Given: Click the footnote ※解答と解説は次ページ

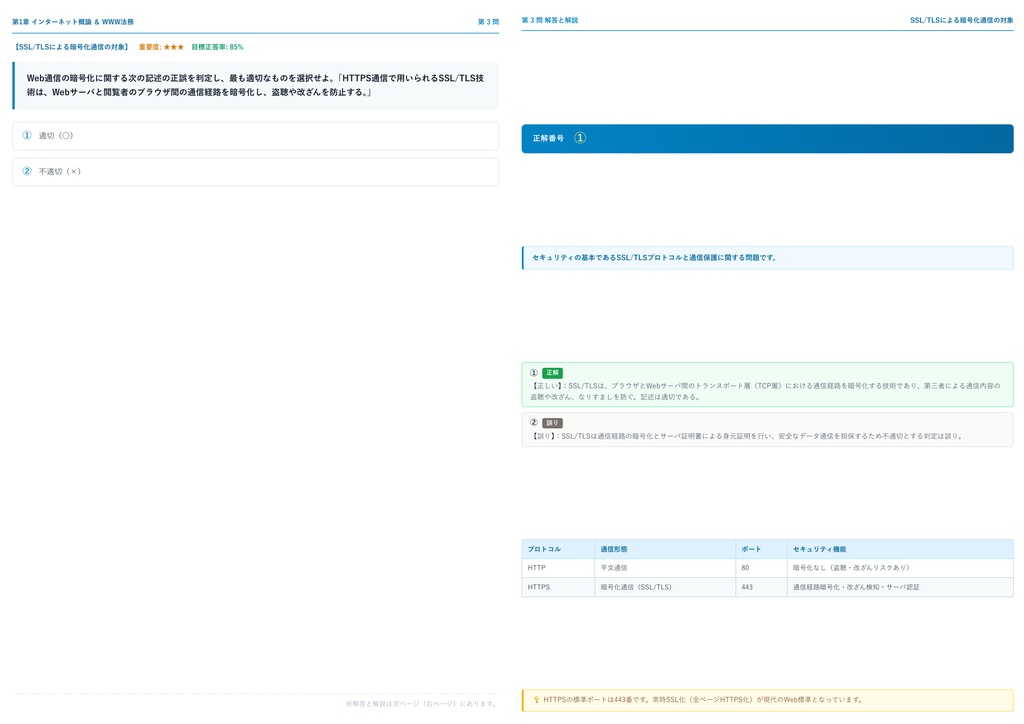Looking at the screenshot, I should coord(422,704).
